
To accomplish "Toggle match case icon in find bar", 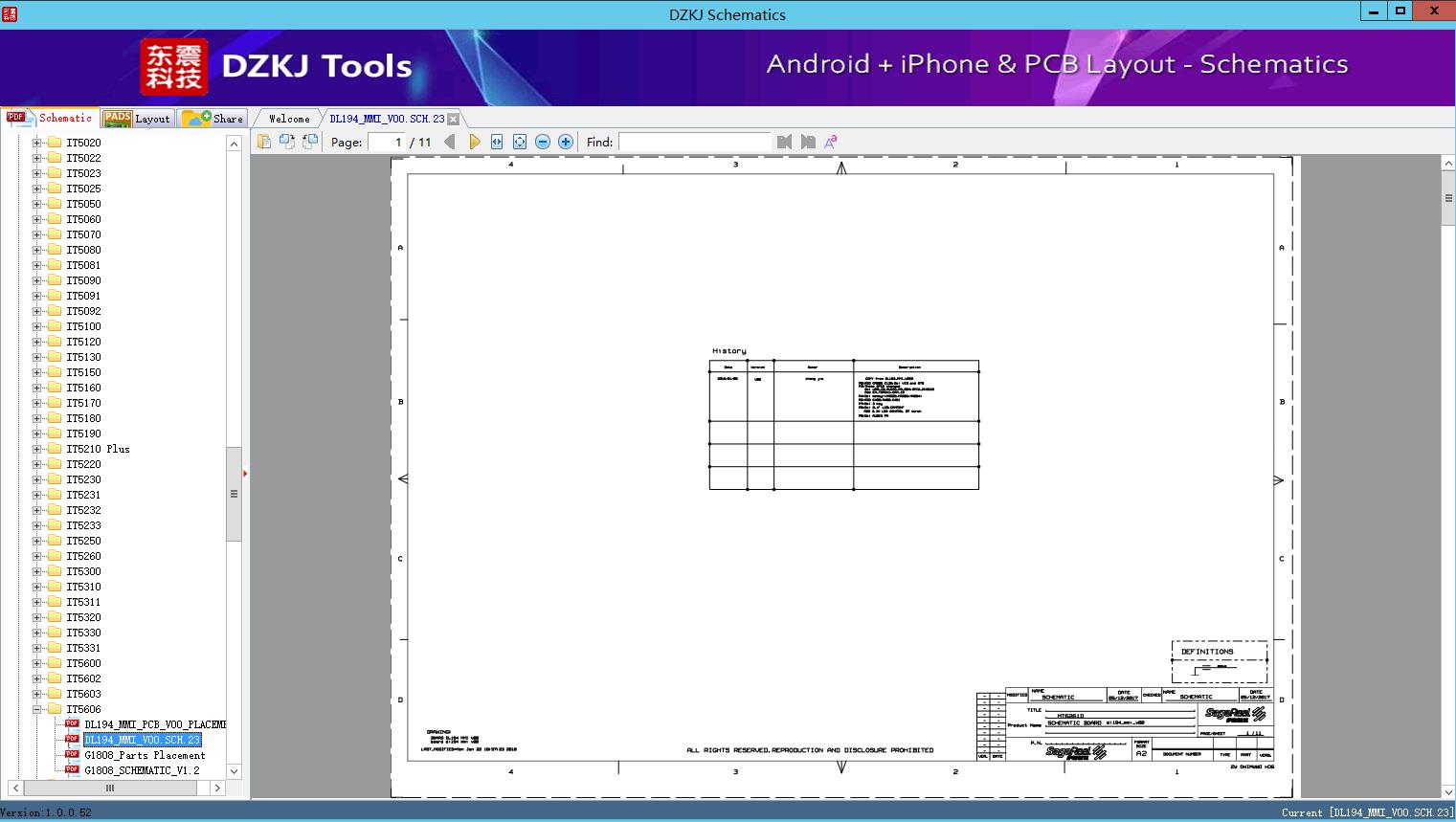I will (831, 142).
